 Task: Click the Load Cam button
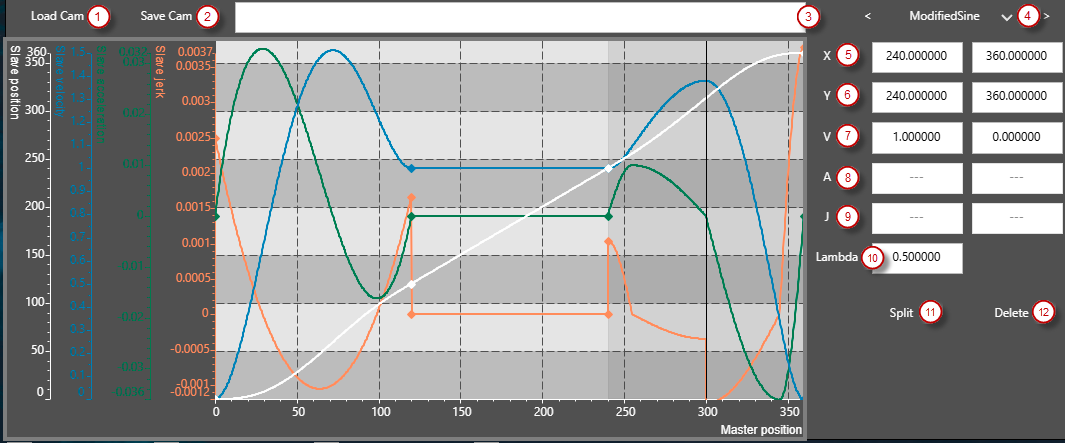(57, 16)
